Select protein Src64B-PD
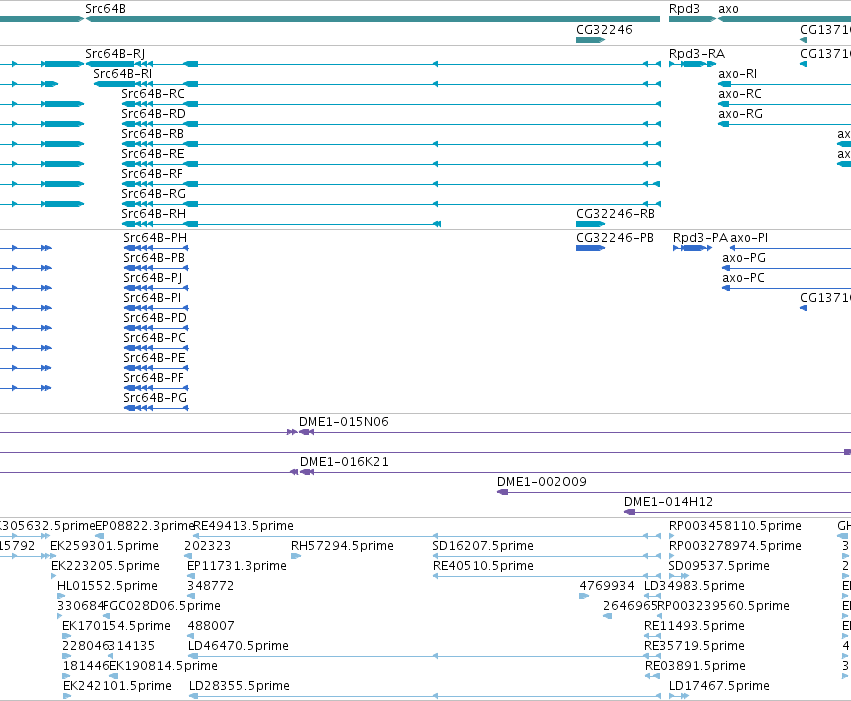851x701 pixels. click(156, 328)
